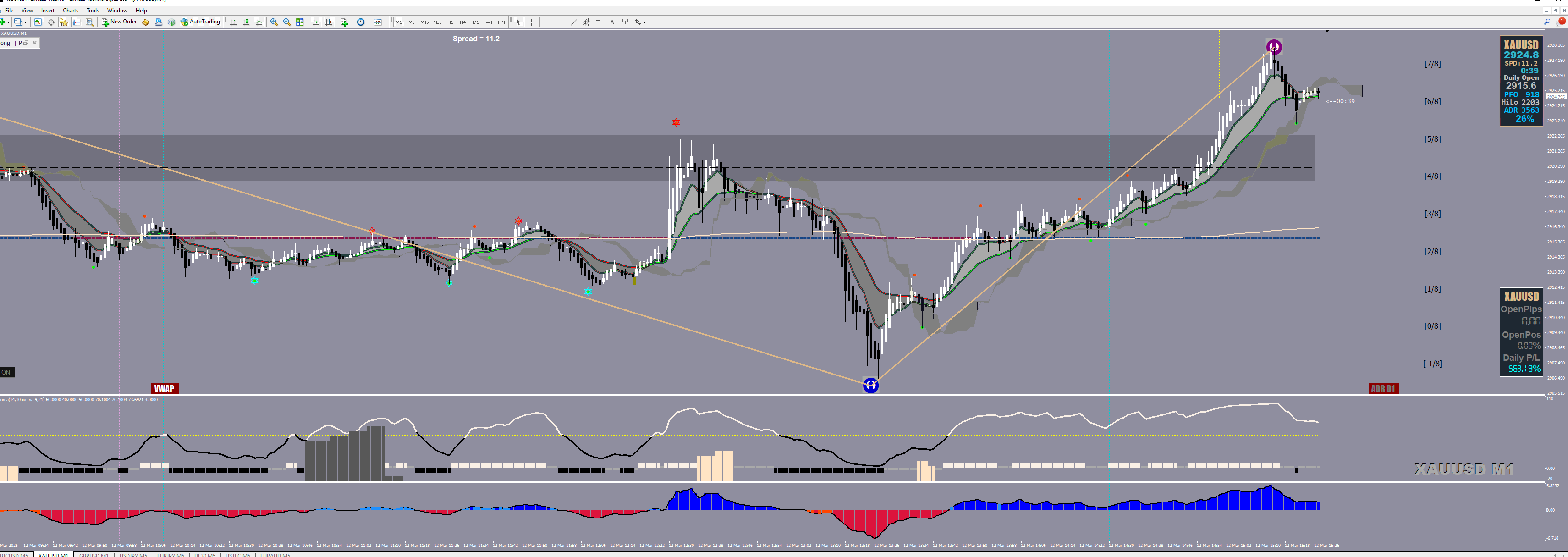Viewport: 1568px width, 557px height.
Task: Select the Crosshair cursor tool
Action: click(531, 22)
